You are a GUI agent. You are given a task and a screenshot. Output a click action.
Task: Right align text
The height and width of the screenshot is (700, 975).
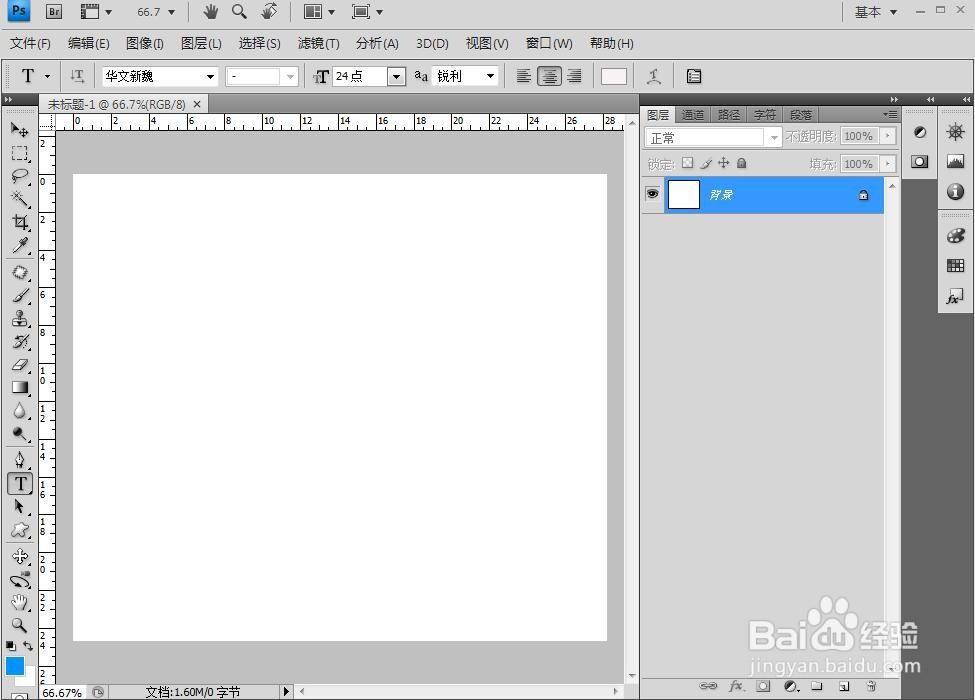[x=575, y=76]
